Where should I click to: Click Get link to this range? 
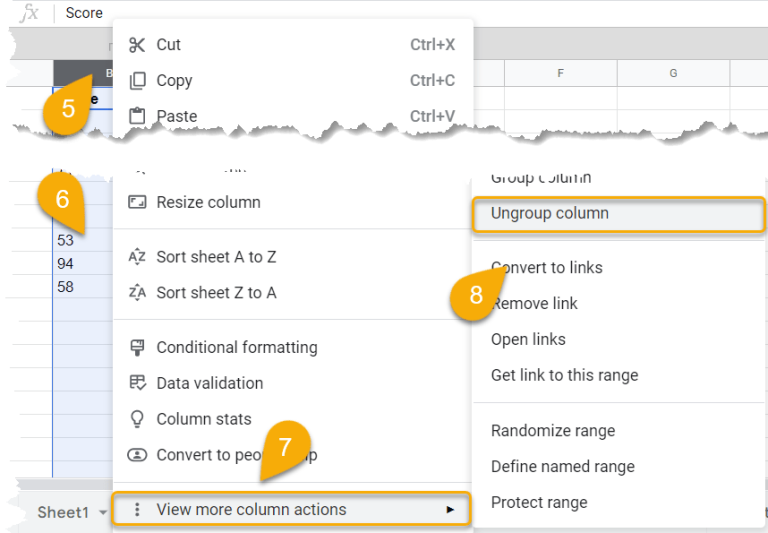pyautogui.click(x=565, y=375)
